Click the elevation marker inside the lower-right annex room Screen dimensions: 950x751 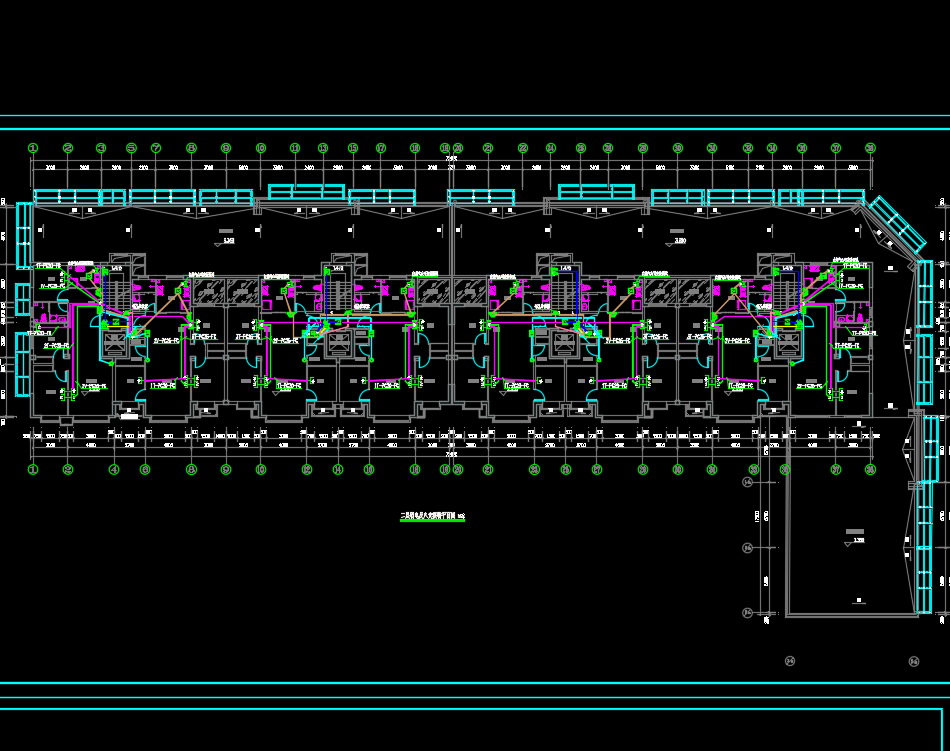857,541
